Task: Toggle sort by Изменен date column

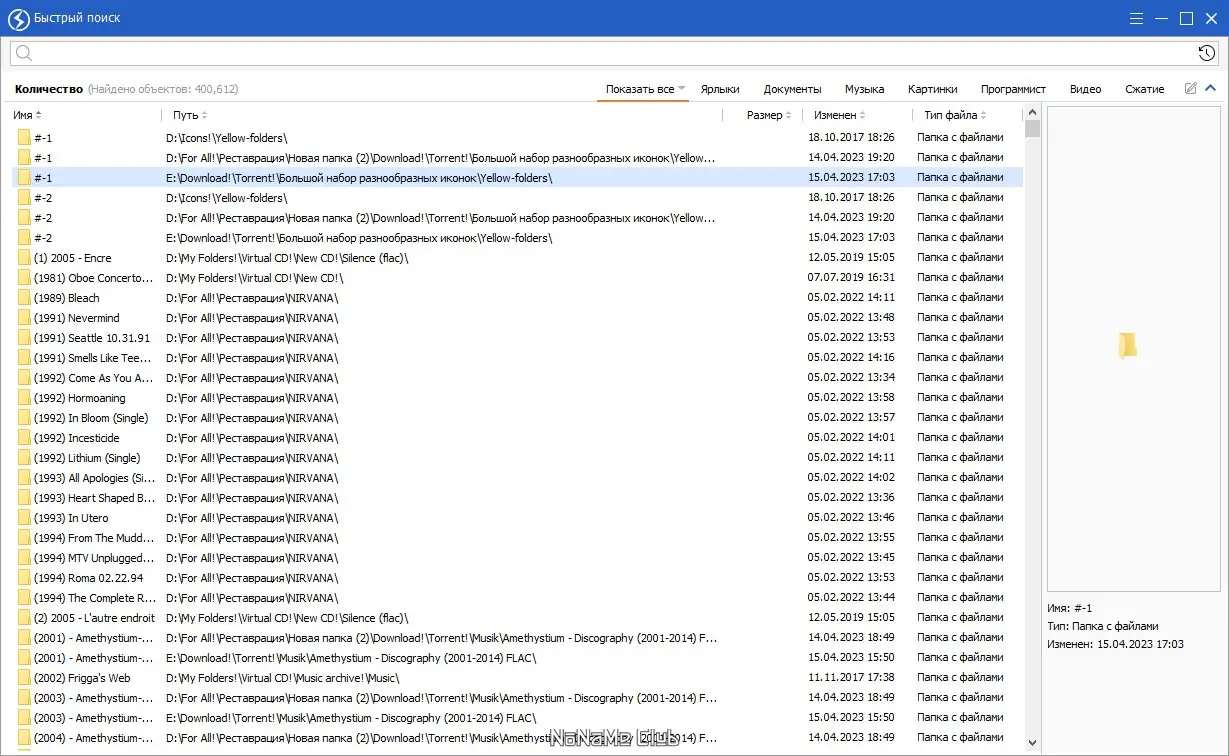Action: click(862, 116)
